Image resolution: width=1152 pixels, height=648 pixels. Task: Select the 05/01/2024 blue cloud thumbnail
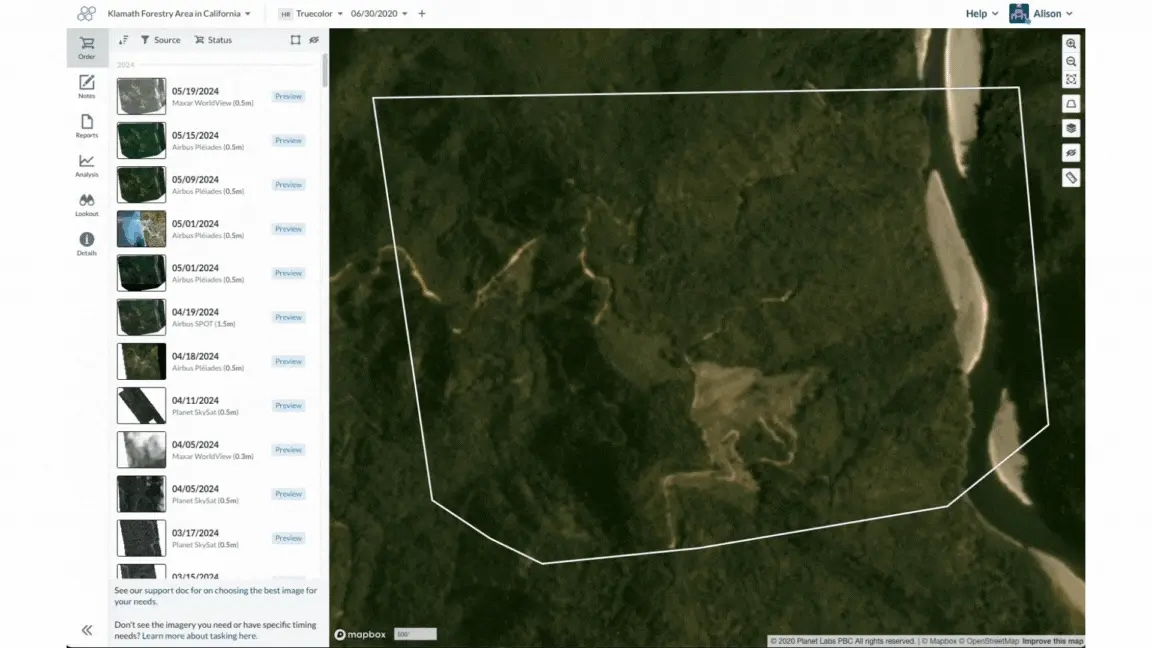click(x=141, y=228)
